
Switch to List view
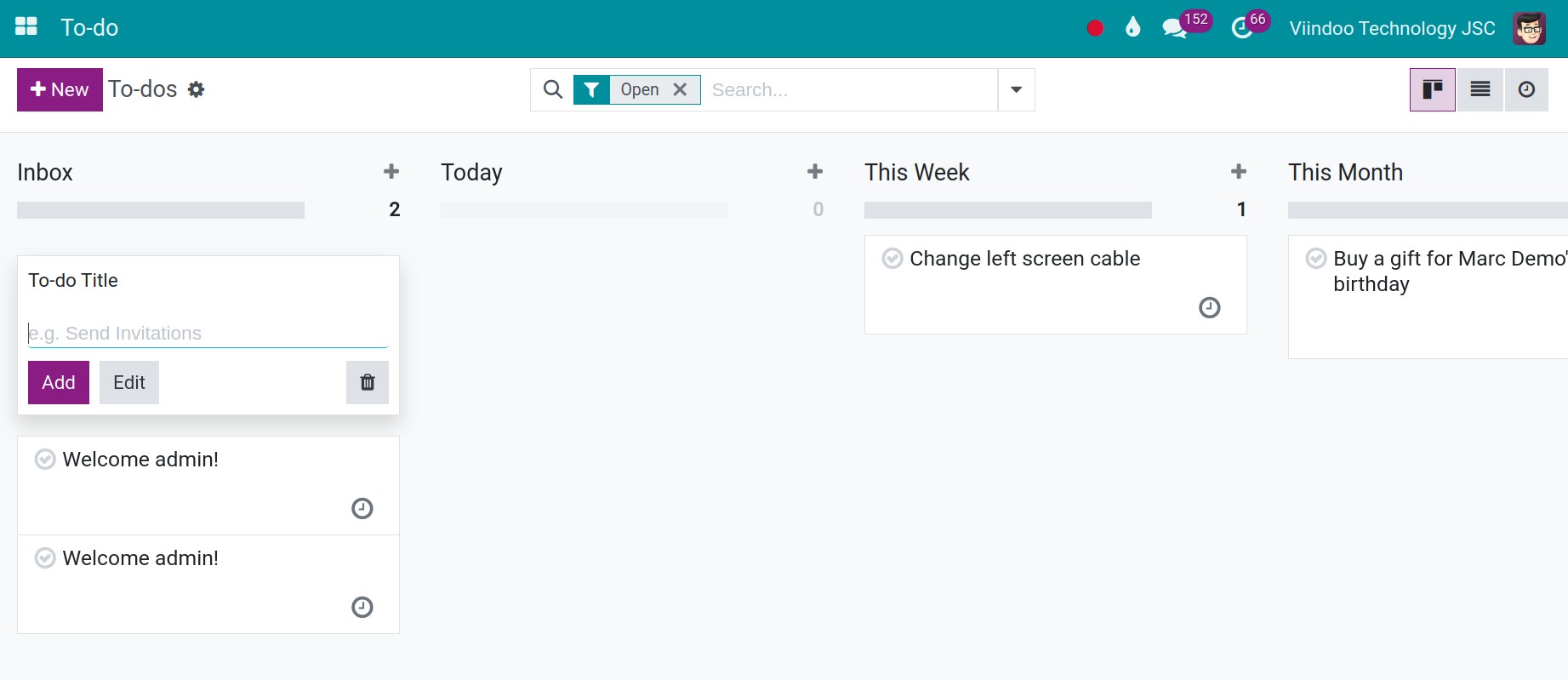[x=1480, y=89]
